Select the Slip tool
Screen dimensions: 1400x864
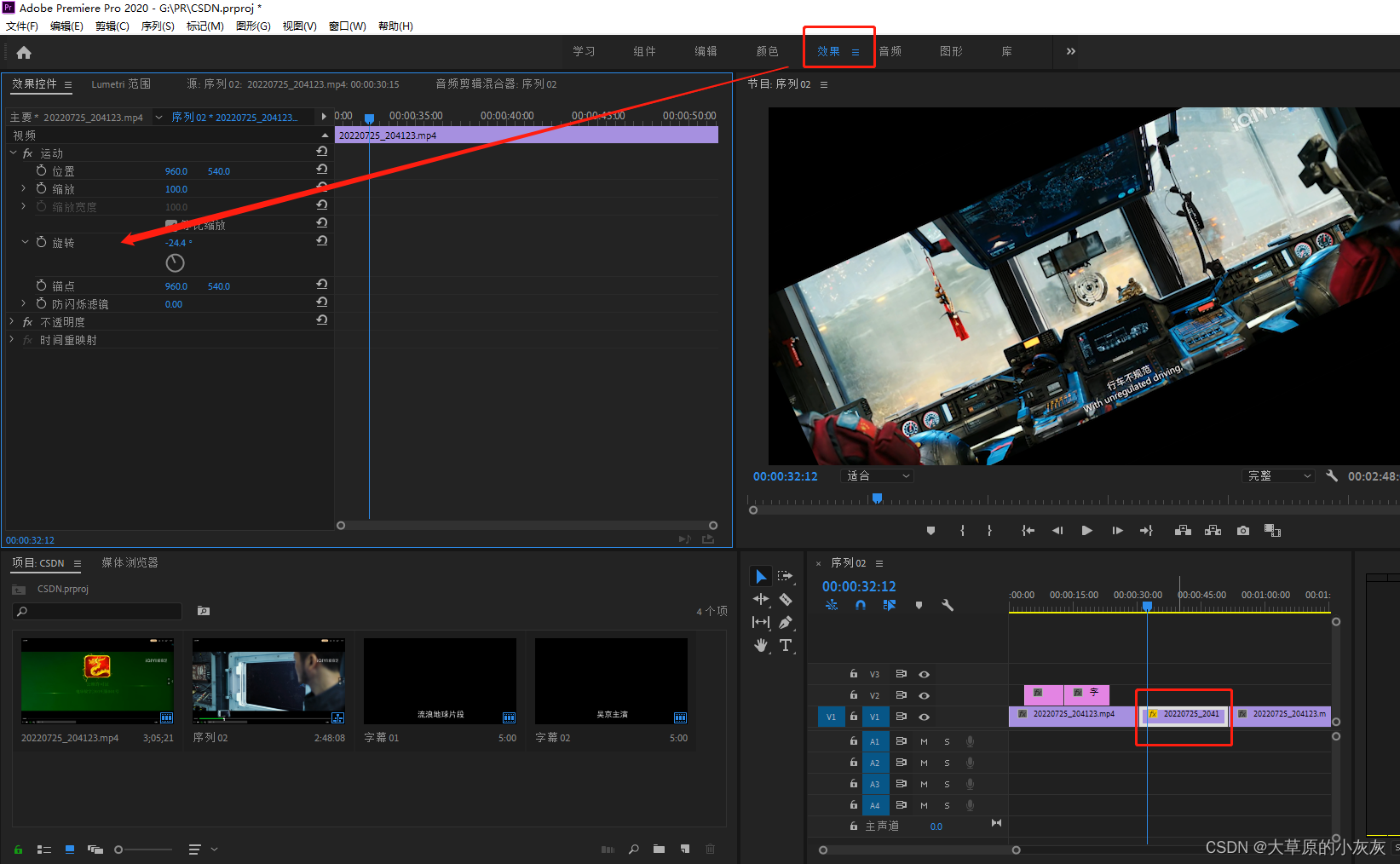click(x=760, y=623)
